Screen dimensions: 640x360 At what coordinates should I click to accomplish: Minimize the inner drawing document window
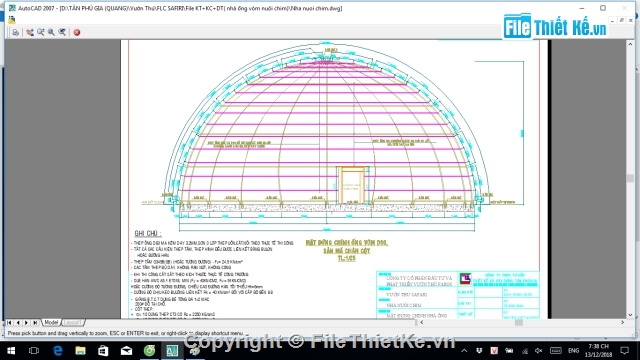tap(612, 20)
